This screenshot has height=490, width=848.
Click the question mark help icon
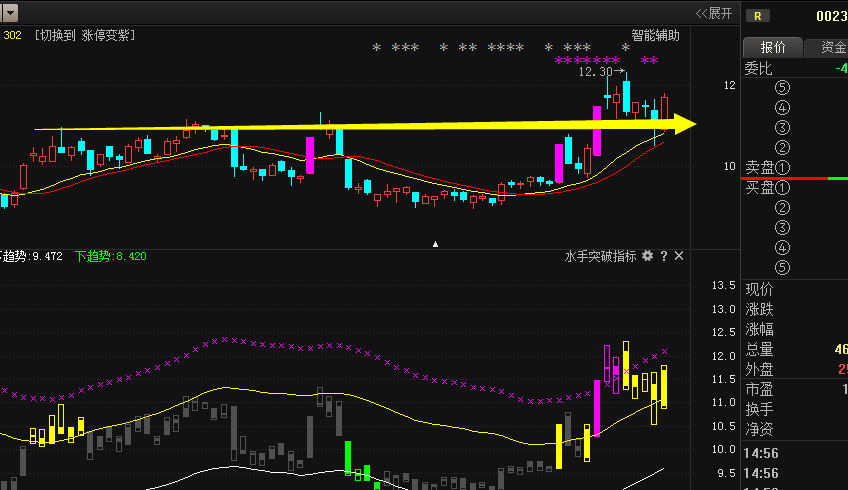(663, 256)
